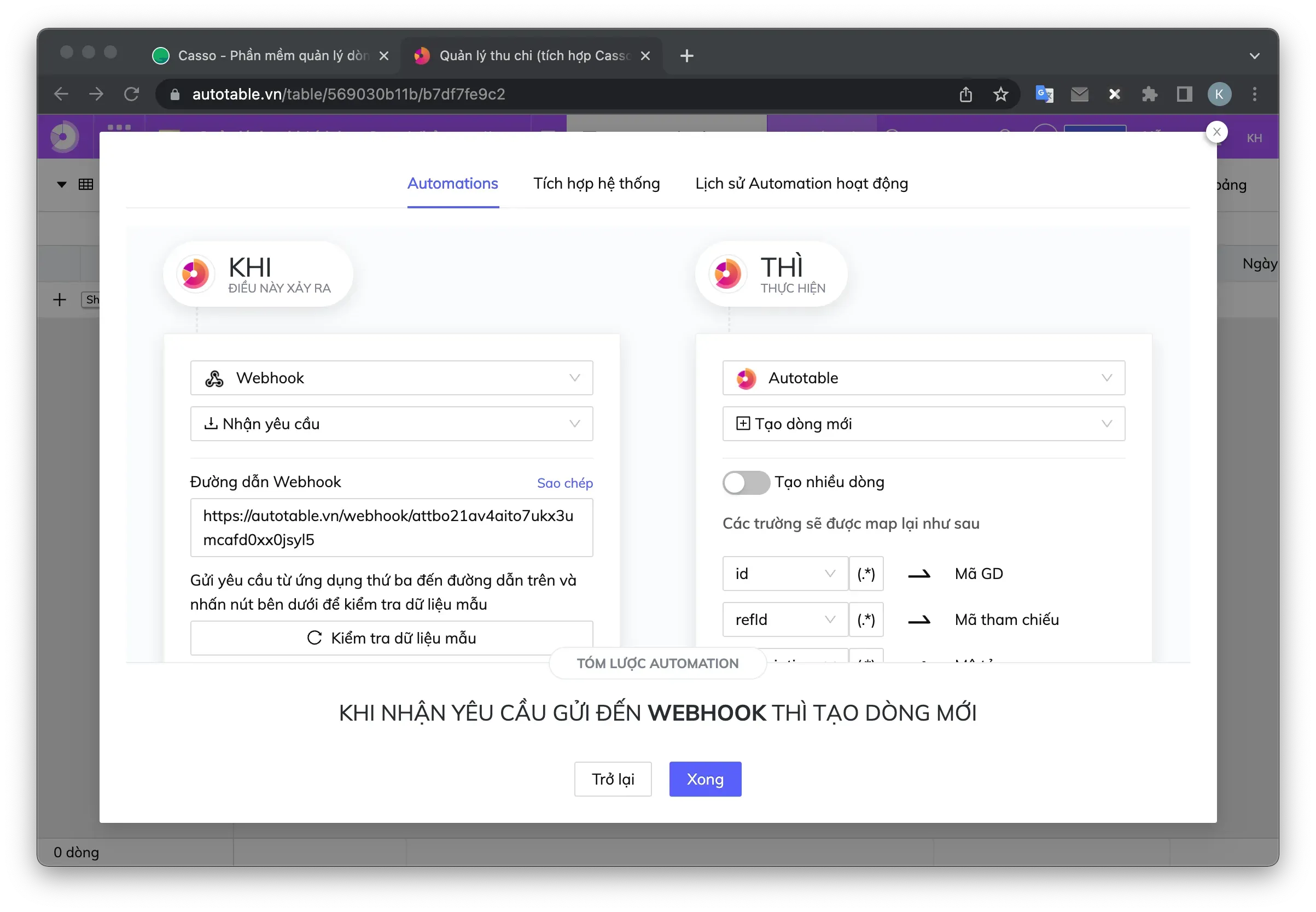Expand the background table view triangle
This screenshot has width=1316, height=912.
[x=62, y=184]
